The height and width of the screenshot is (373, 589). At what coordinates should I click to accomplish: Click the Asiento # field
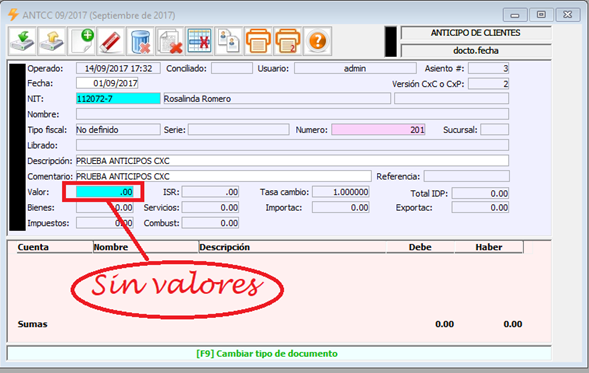pyautogui.click(x=488, y=68)
